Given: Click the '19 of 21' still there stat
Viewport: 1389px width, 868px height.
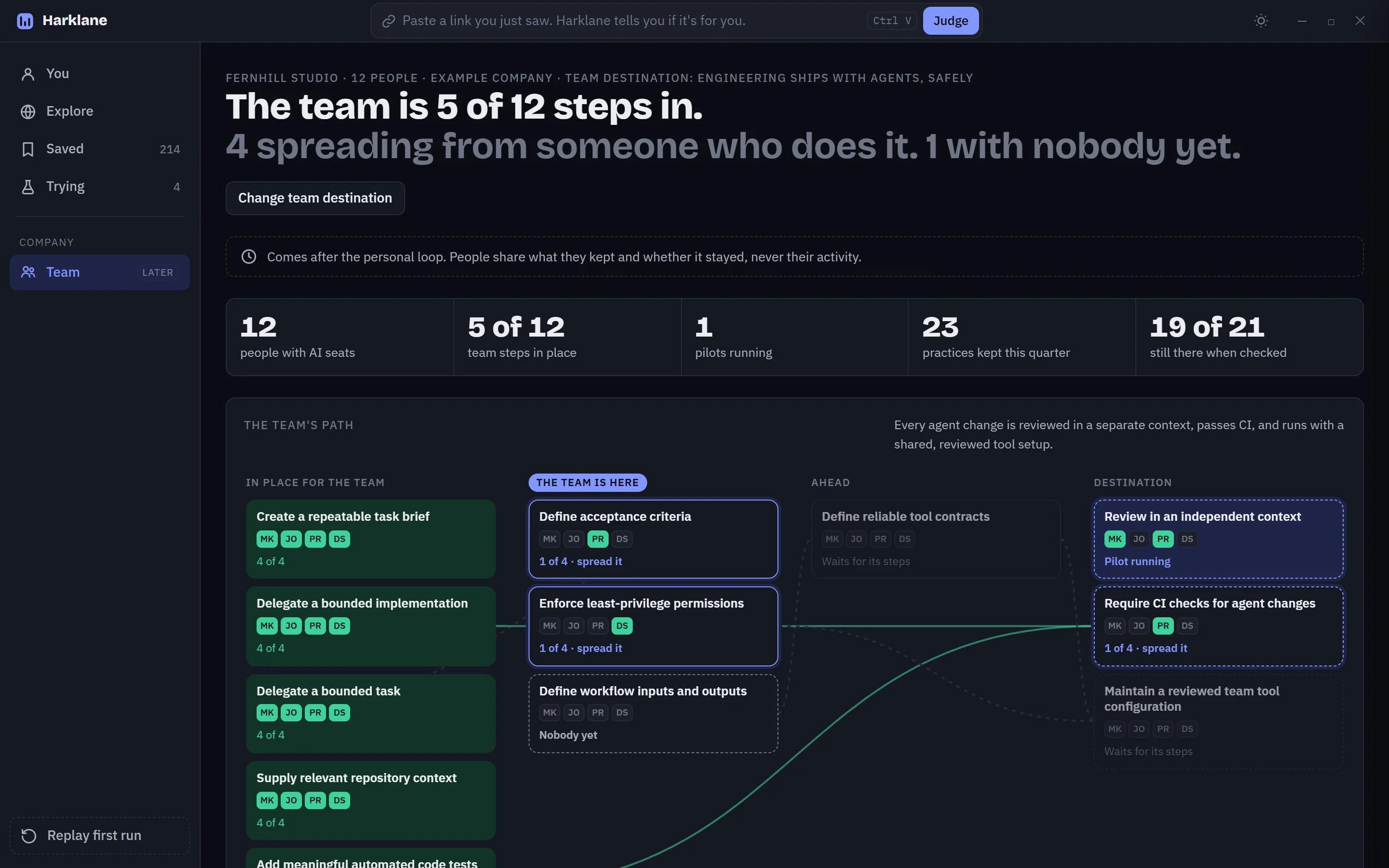Looking at the screenshot, I should click(x=1249, y=337).
